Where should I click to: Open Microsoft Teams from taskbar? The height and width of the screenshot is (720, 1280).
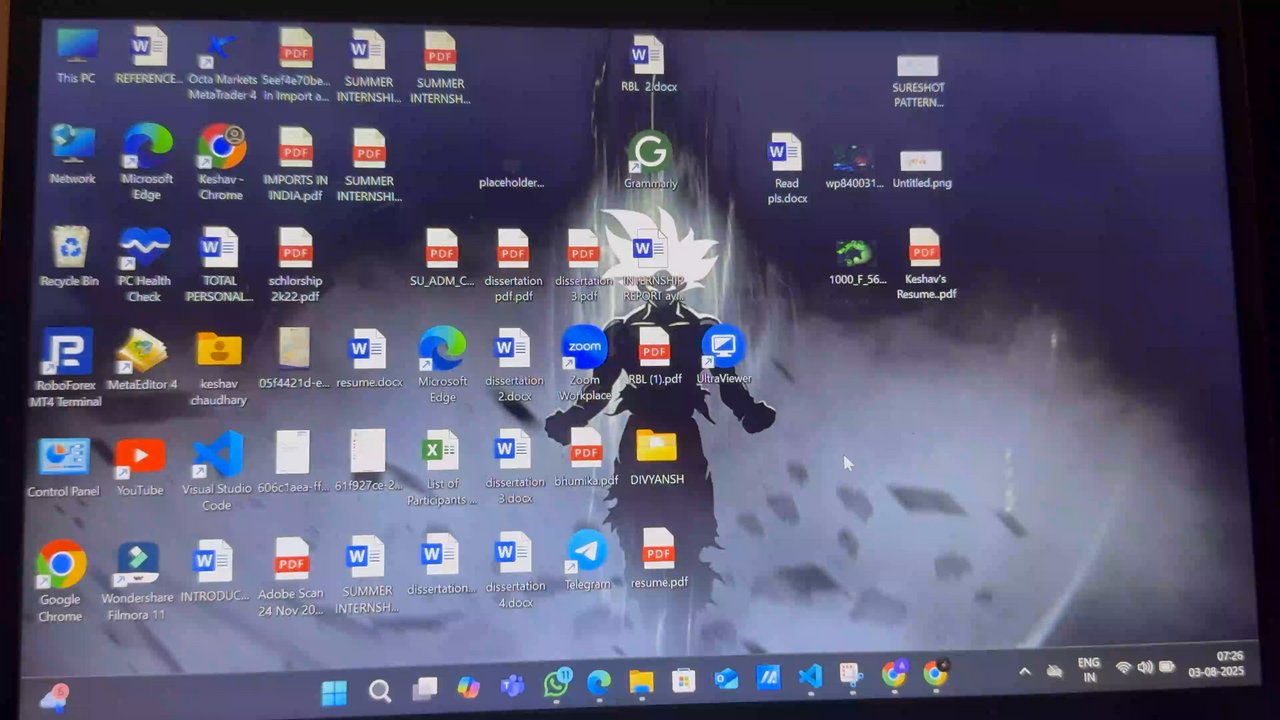coord(512,687)
